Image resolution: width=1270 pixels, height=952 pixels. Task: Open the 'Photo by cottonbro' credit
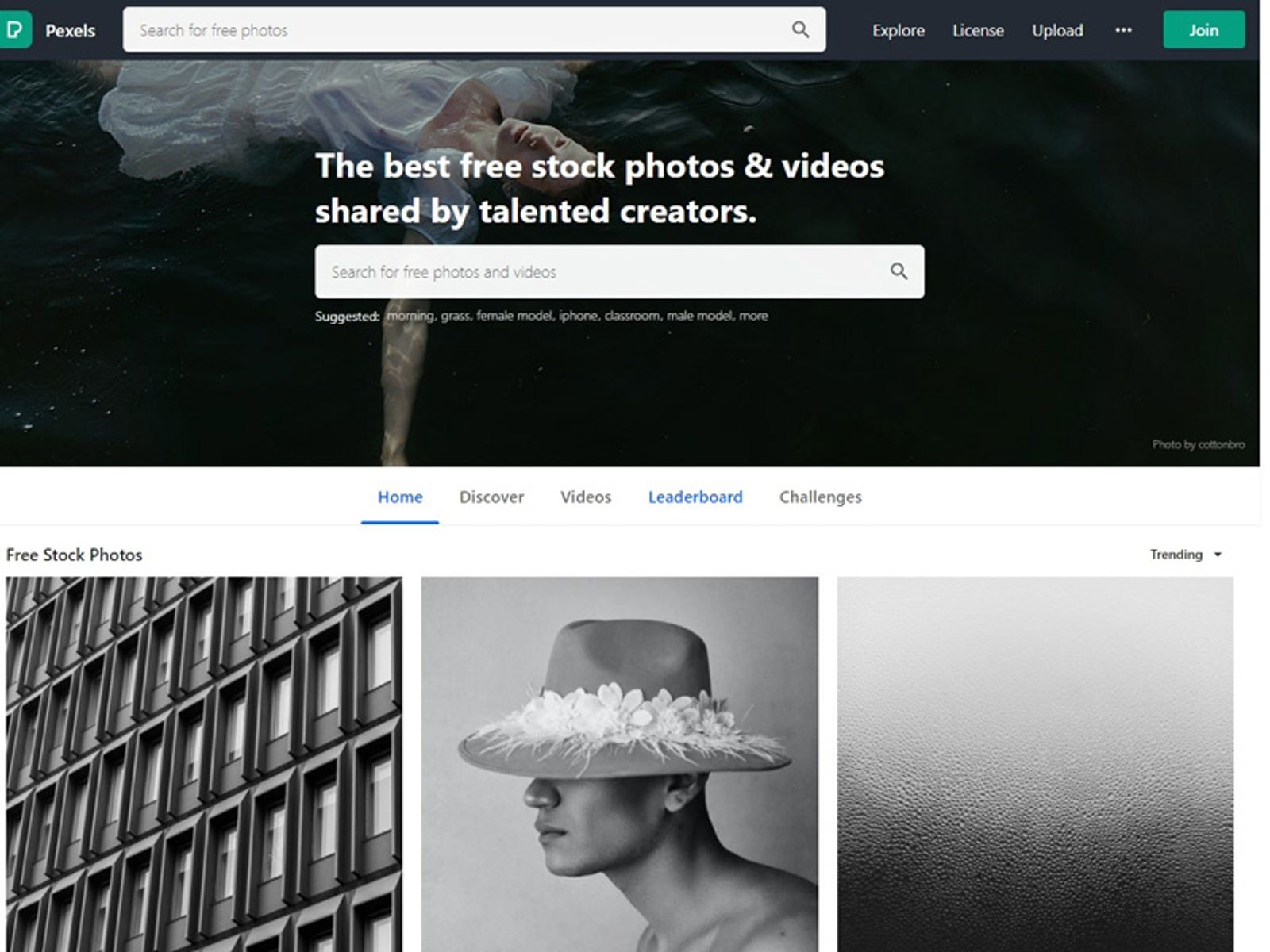[x=1199, y=444]
